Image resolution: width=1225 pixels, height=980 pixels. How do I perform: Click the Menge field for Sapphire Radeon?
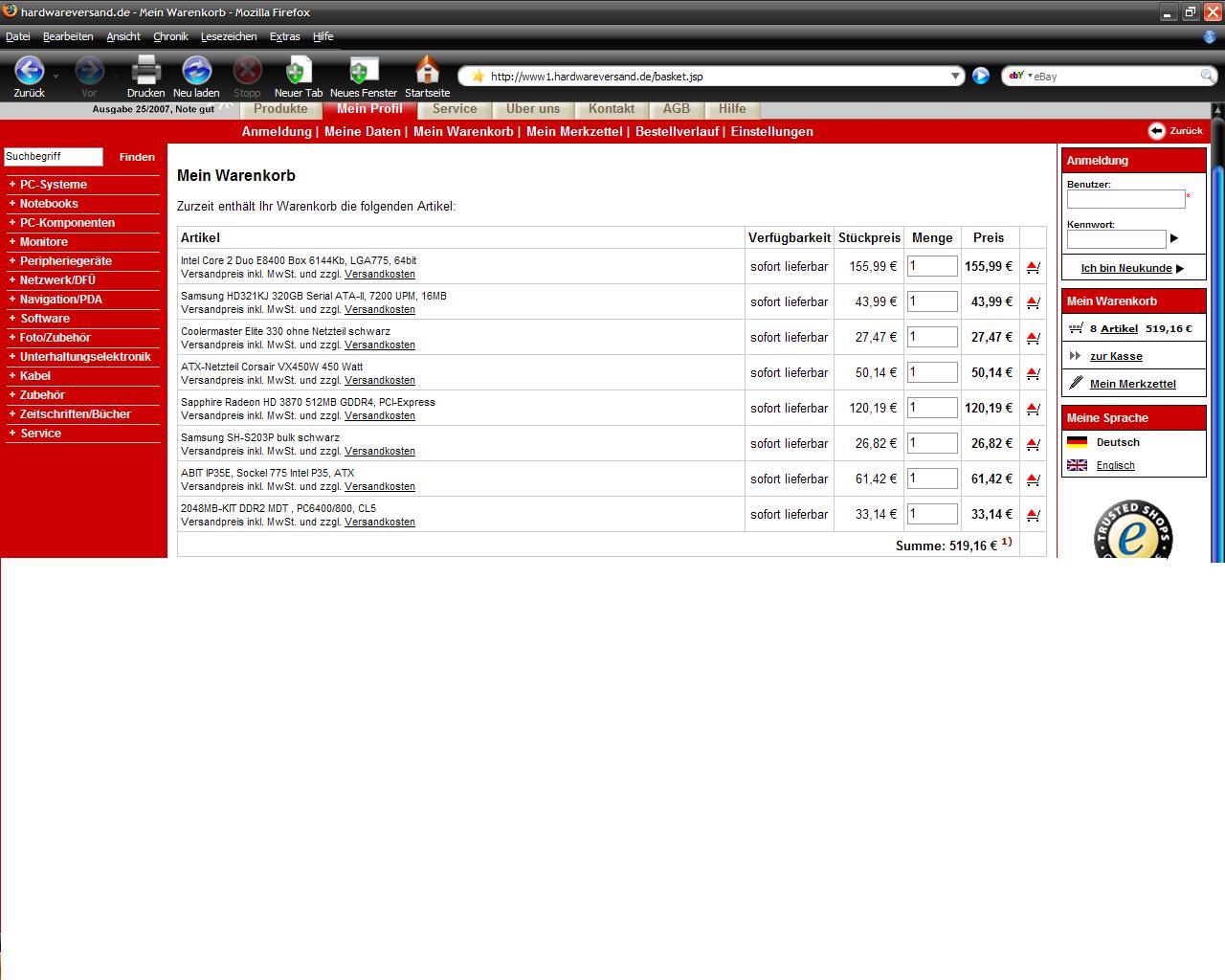coord(932,408)
